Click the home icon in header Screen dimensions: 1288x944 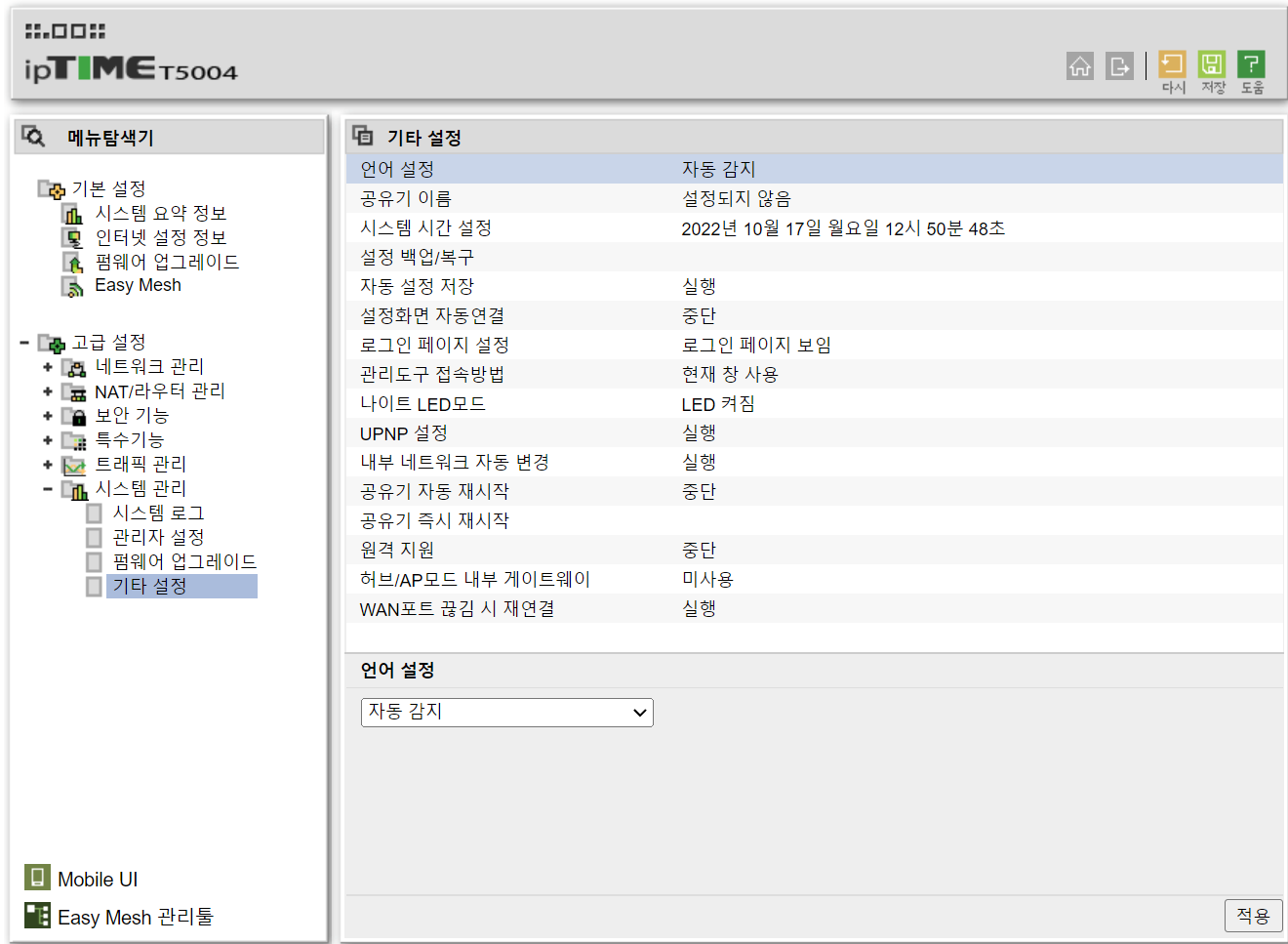[x=1080, y=65]
